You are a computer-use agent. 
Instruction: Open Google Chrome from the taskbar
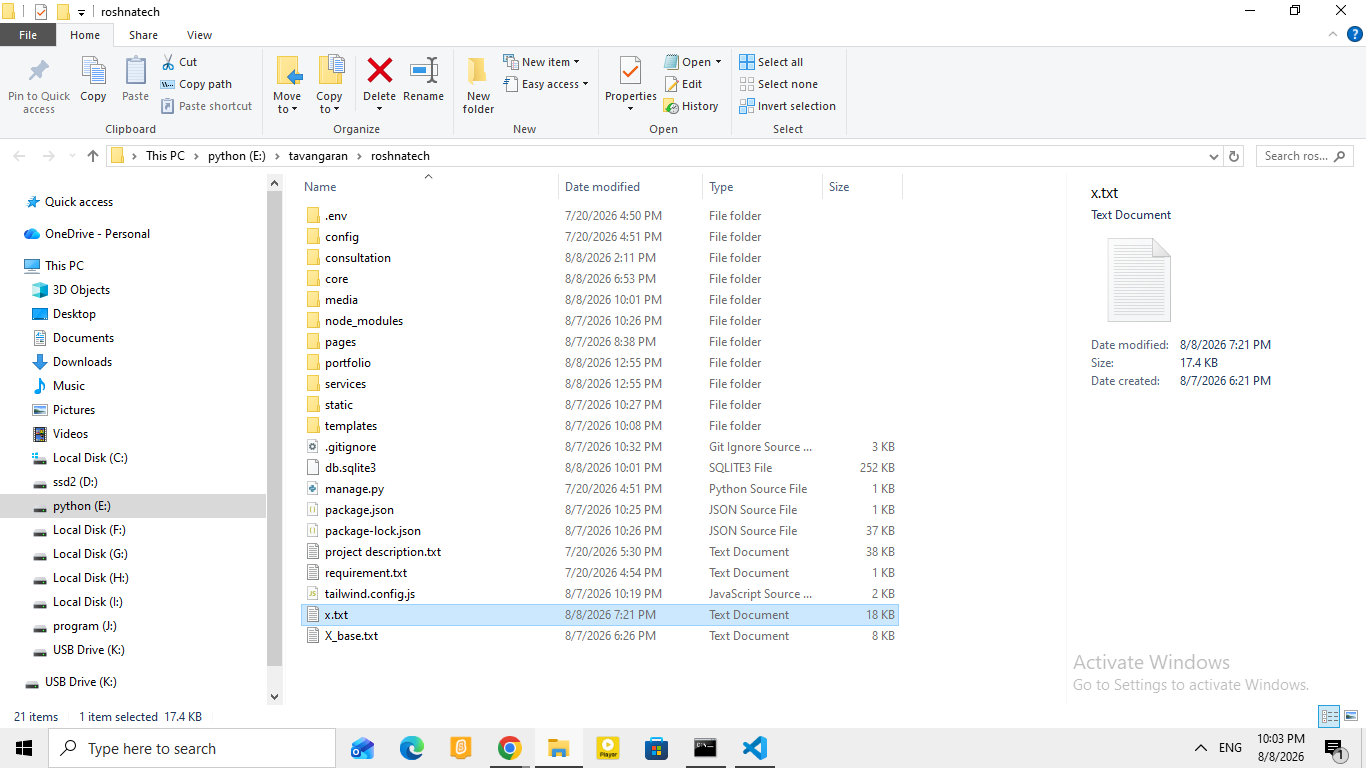click(510, 748)
